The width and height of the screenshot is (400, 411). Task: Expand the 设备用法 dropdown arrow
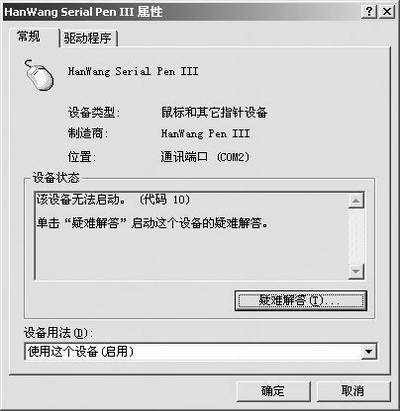point(369,351)
